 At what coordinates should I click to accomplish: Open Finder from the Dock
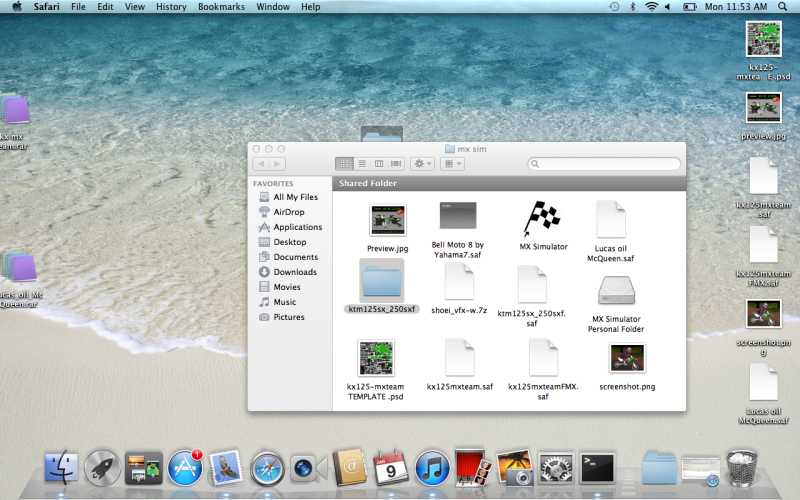pos(61,467)
